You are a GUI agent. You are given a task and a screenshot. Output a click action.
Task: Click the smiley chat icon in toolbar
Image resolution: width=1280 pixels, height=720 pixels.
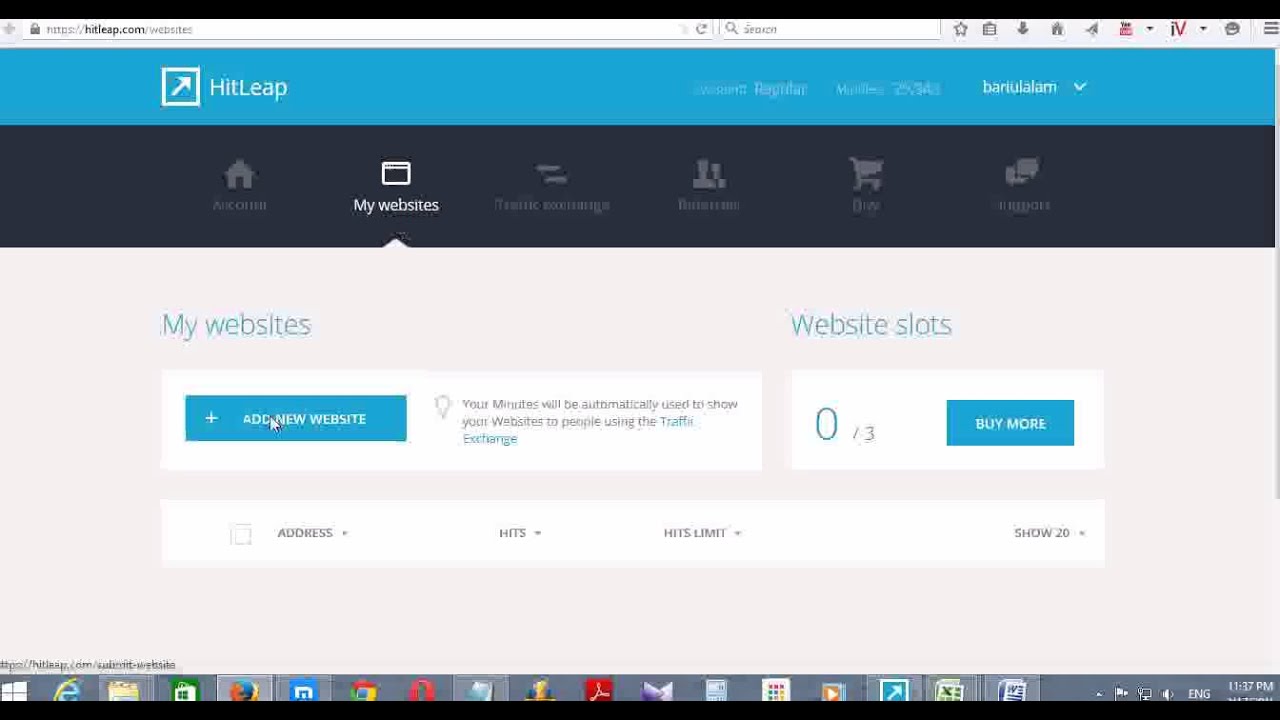1232,29
